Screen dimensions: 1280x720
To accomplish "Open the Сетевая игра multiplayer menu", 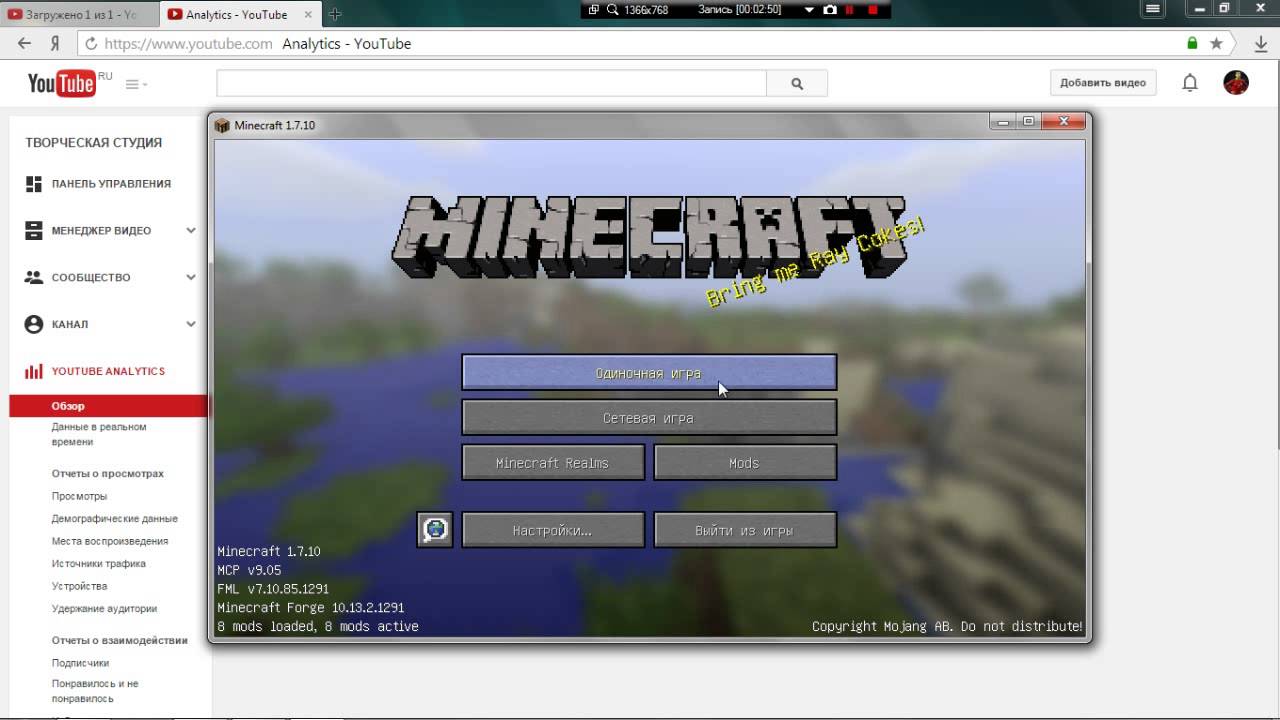I will (649, 418).
